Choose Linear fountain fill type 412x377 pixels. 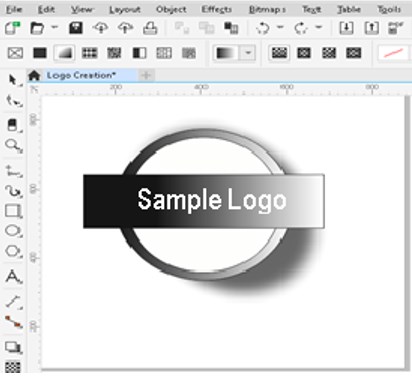pos(279,53)
